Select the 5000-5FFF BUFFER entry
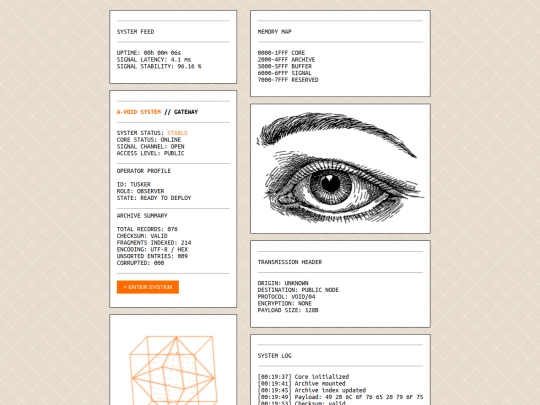The image size is (540, 405). tap(285, 66)
